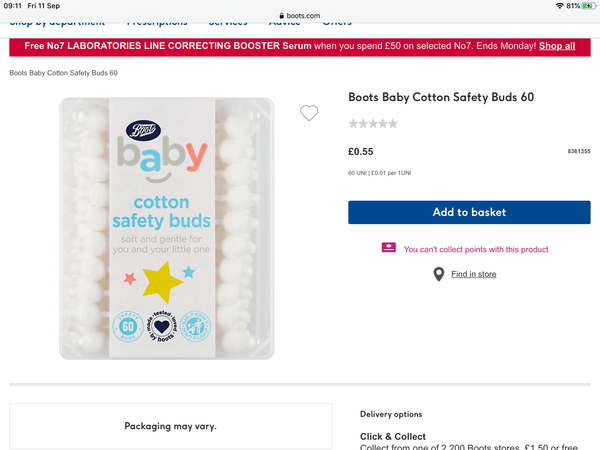Click the grey star rating icons
The image size is (600, 450).
373,124
